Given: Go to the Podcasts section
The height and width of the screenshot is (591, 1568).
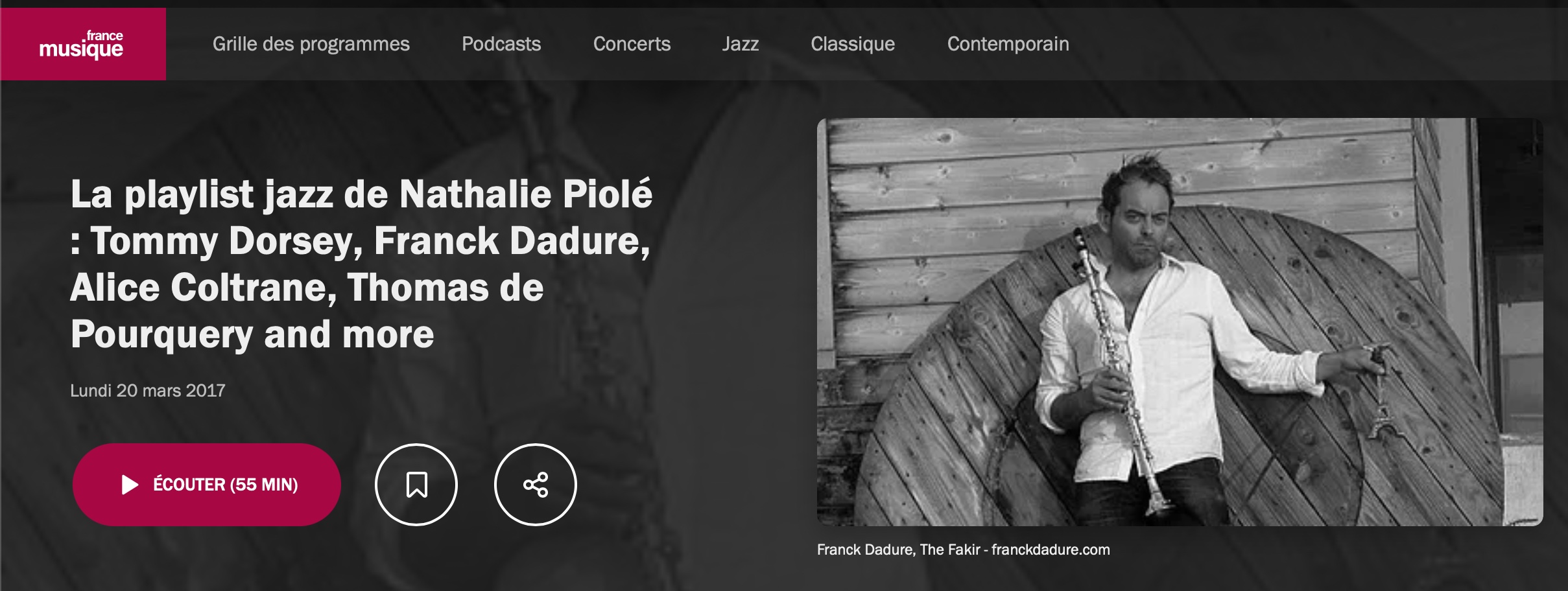Looking at the screenshot, I should point(501,44).
